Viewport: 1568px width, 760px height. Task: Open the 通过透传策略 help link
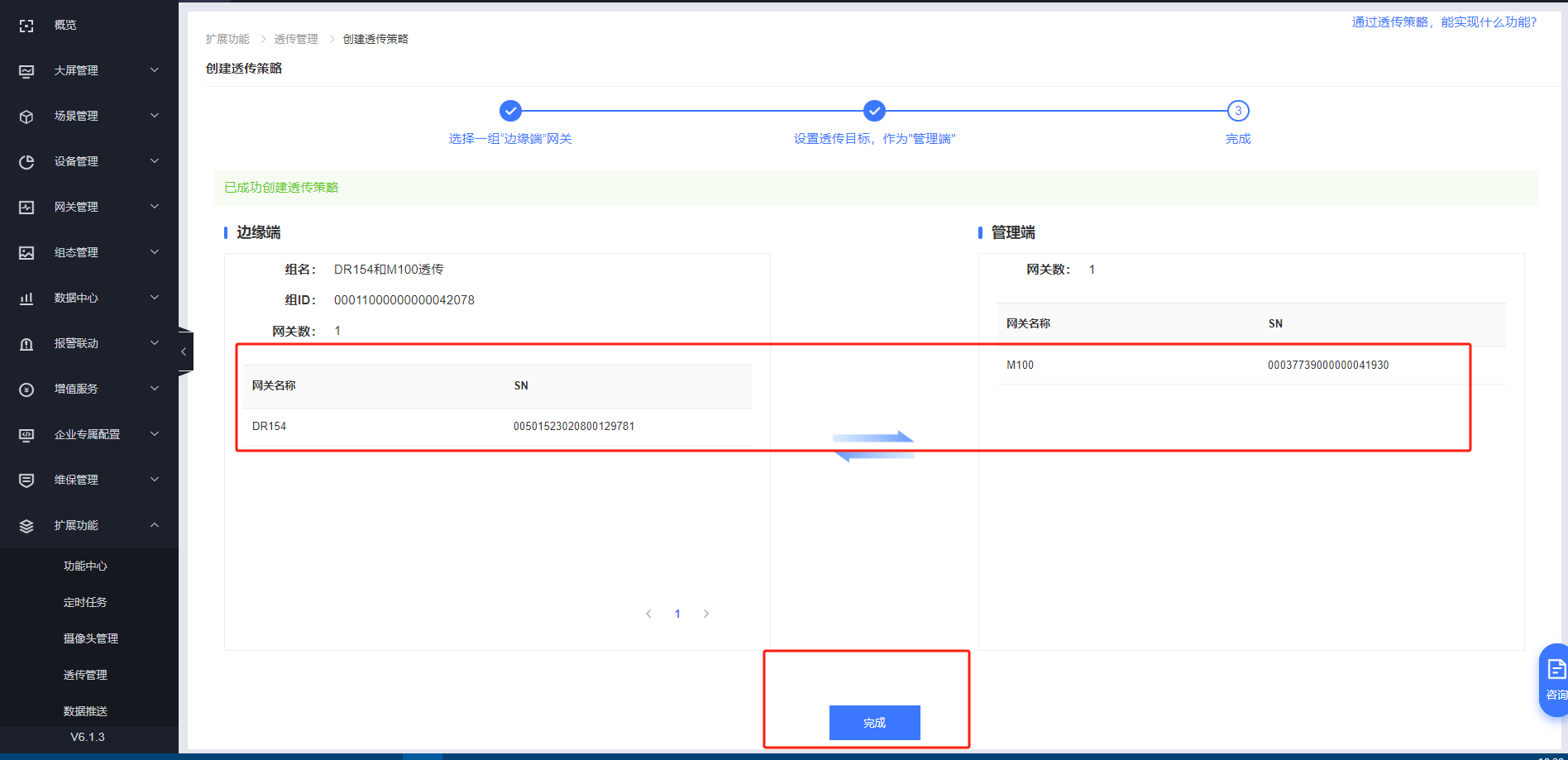tap(1444, 22)
